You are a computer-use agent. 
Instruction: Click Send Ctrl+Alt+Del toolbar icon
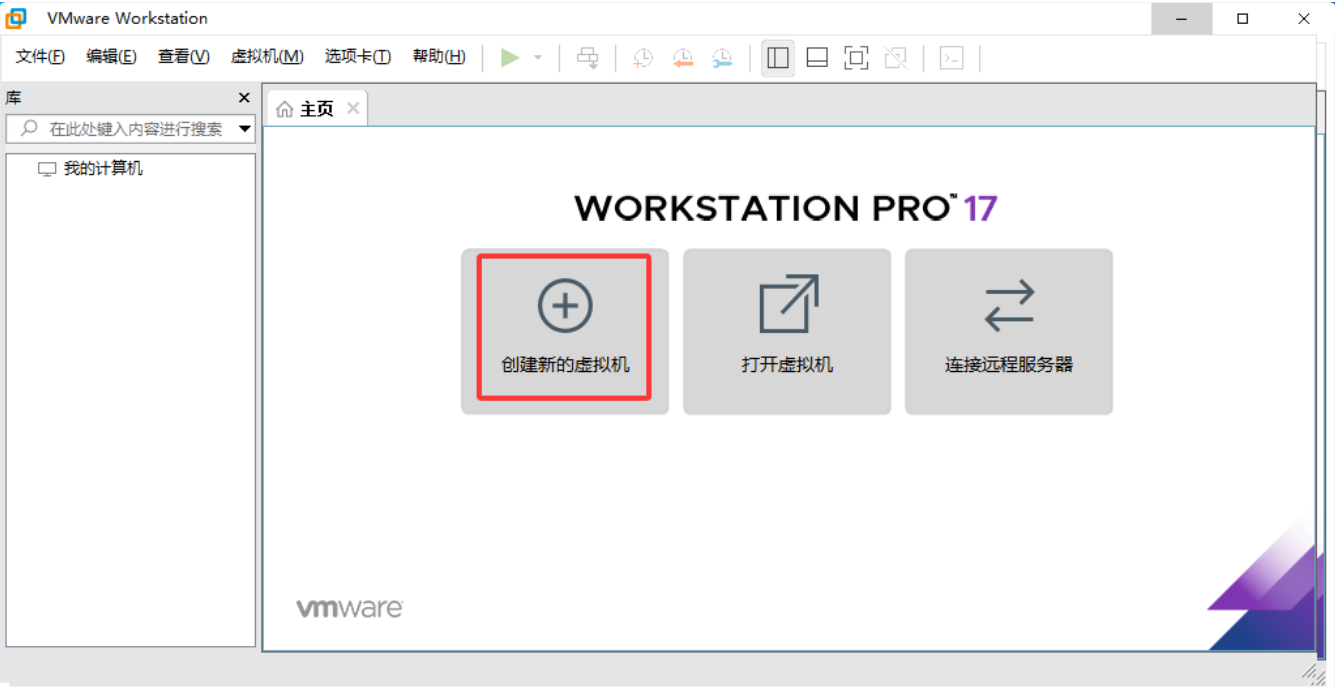[x=588, y=58]
